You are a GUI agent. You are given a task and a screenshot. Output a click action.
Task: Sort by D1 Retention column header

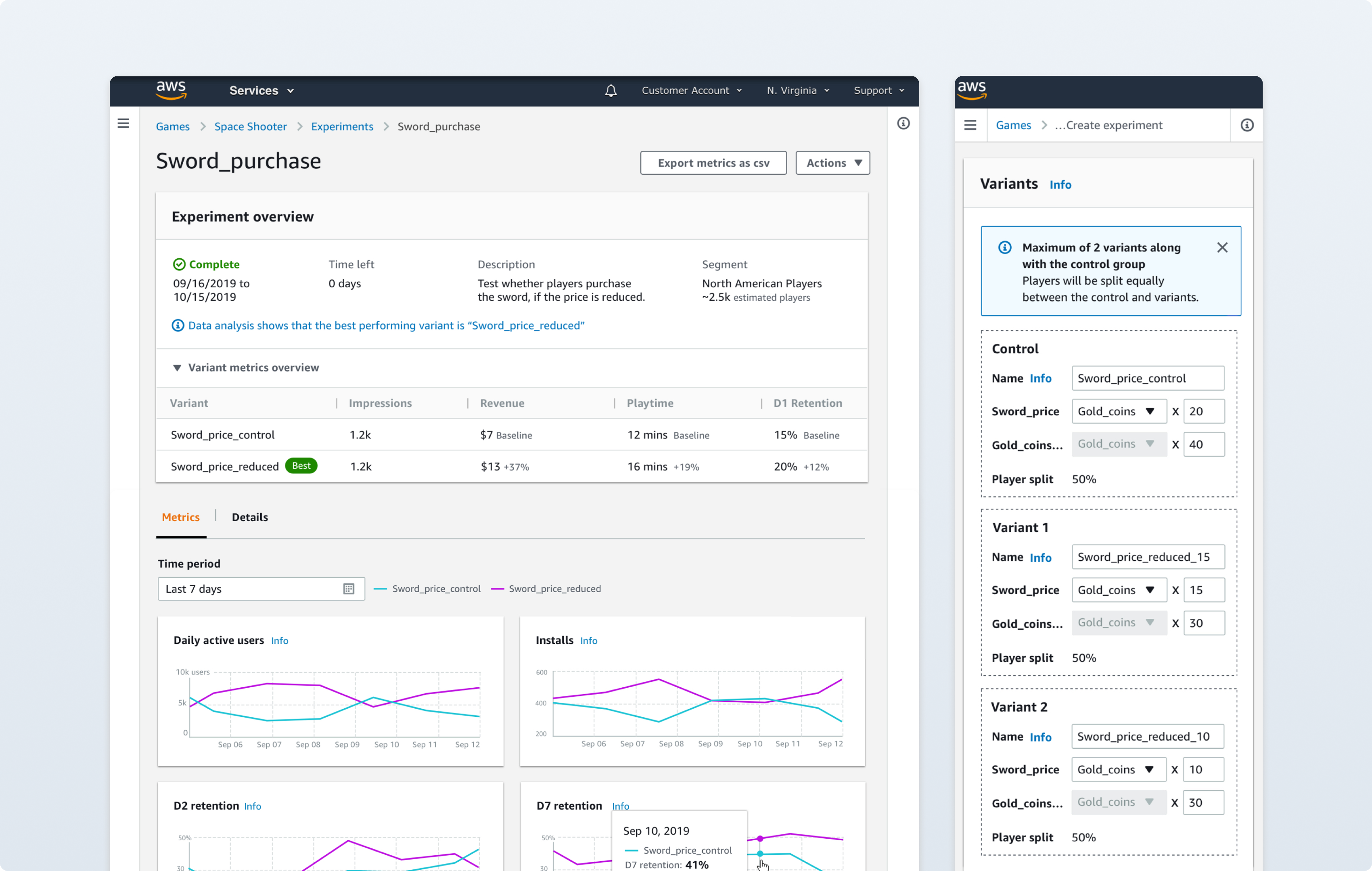[807, 403]
